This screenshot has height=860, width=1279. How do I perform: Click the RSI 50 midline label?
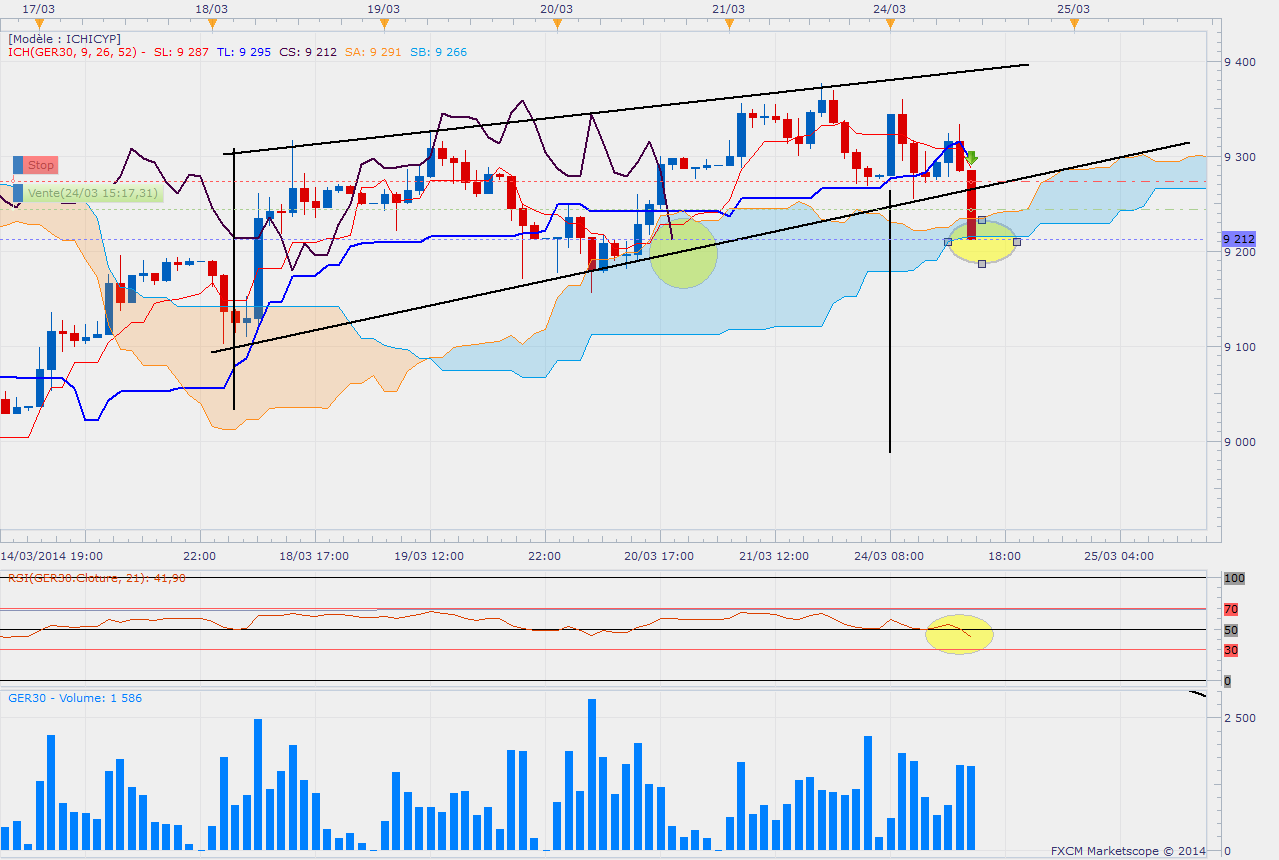(x=1231, y=630)
